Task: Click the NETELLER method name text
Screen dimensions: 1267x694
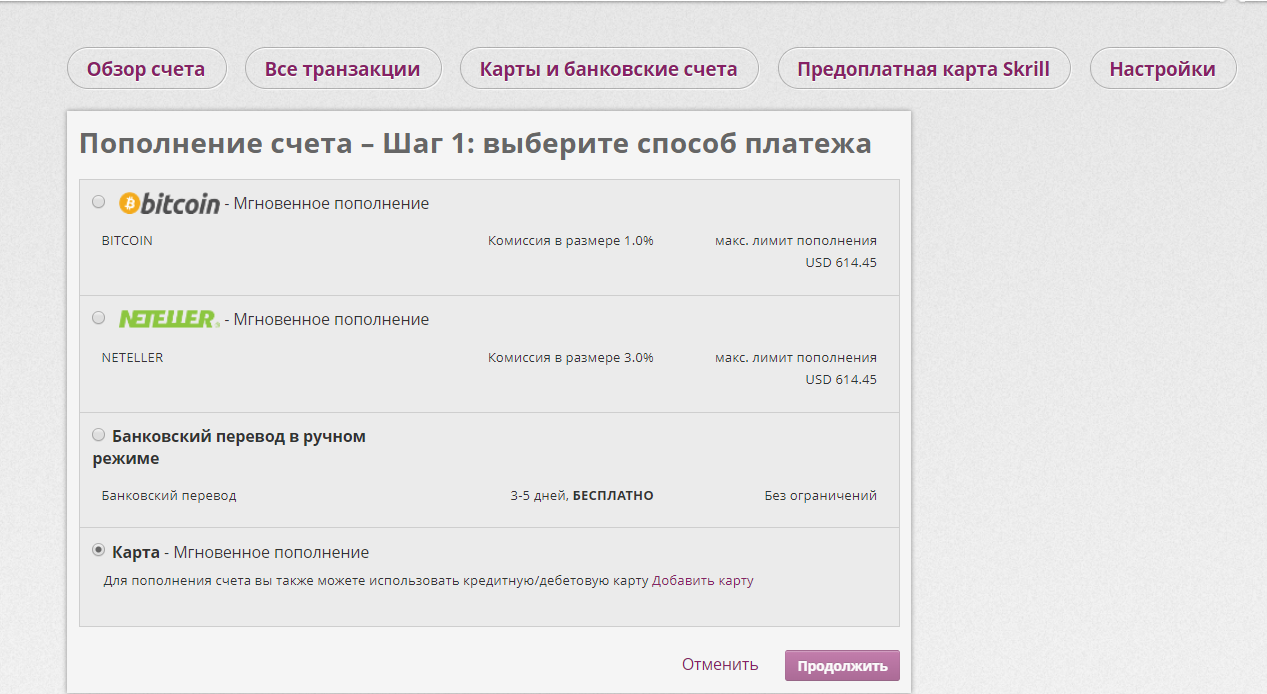Action: pyautogui.click(x=132, y=357)
